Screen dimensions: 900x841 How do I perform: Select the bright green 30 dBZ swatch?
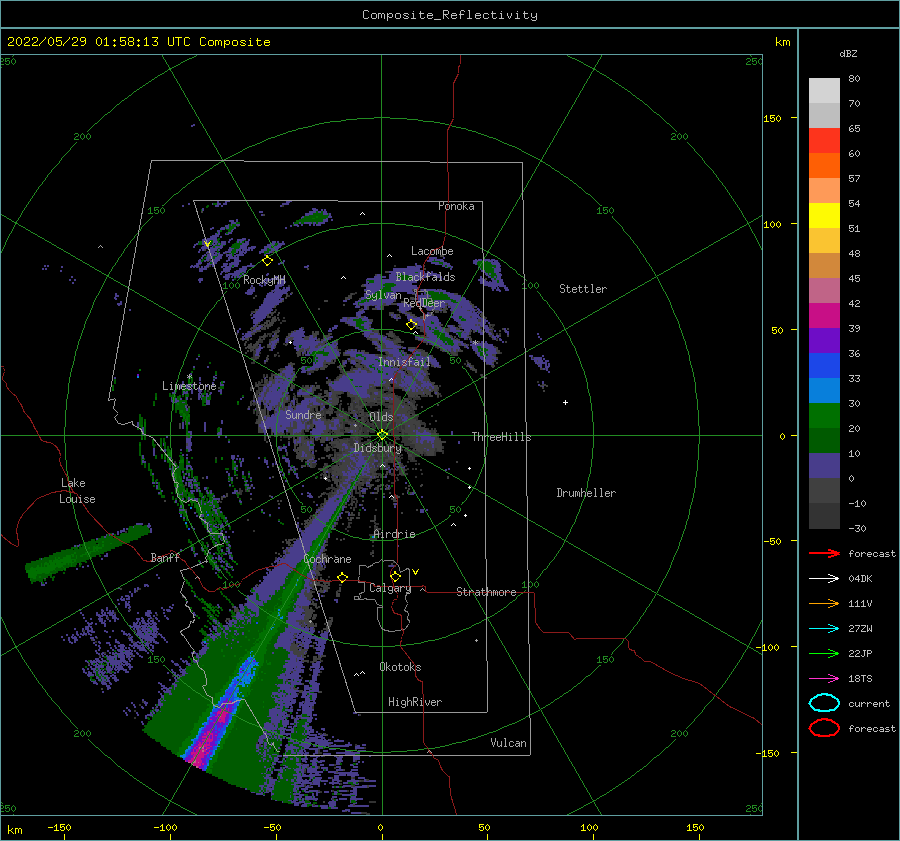tap(824, 415)
